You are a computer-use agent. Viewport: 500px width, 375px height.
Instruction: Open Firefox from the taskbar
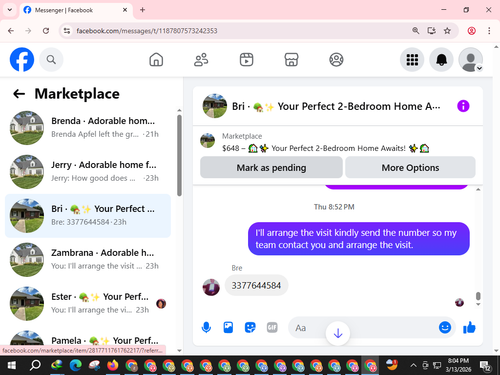tap(113, 366)
